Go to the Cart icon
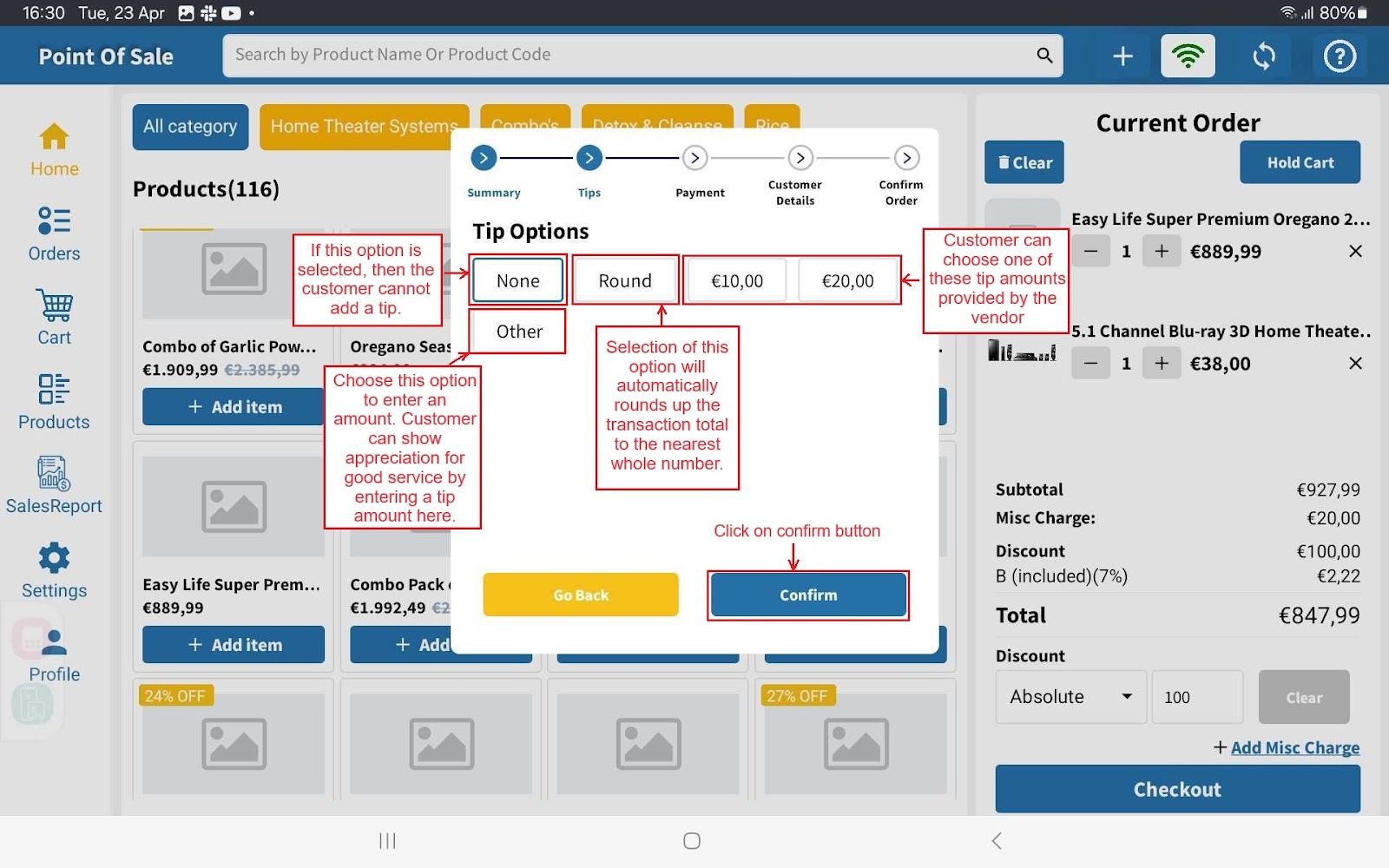The width and height of the screenshot is (1389, 868). [x=54, y=306]
